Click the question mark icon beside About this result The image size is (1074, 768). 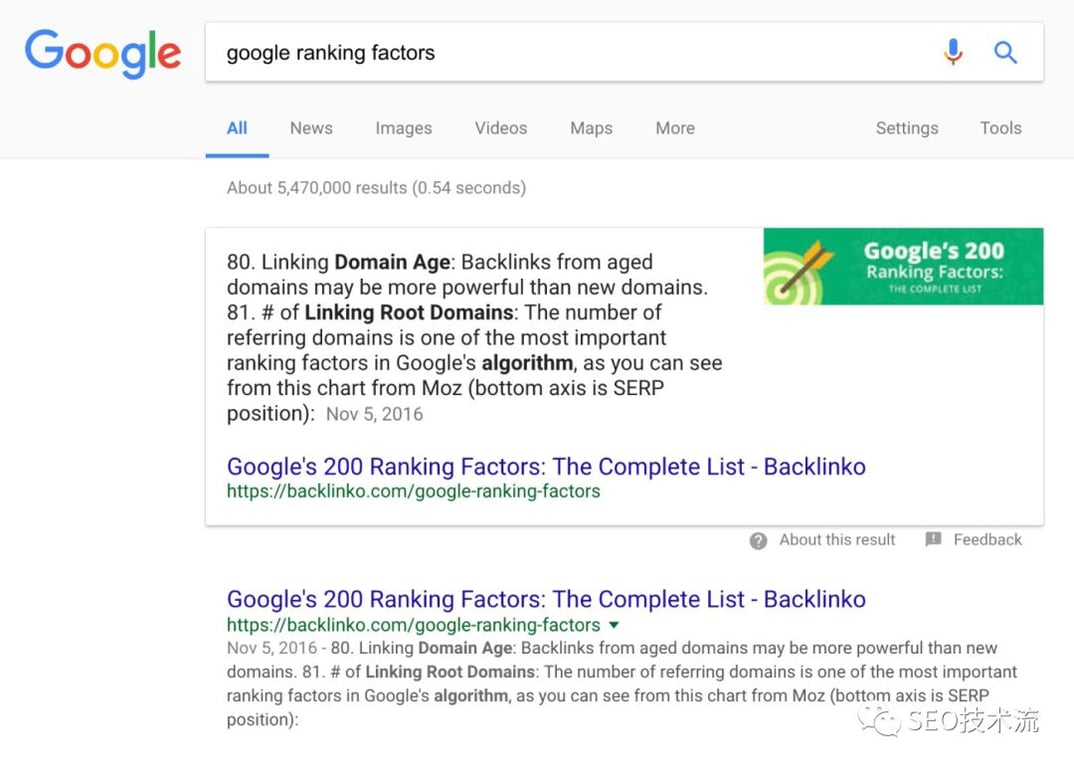759,541
